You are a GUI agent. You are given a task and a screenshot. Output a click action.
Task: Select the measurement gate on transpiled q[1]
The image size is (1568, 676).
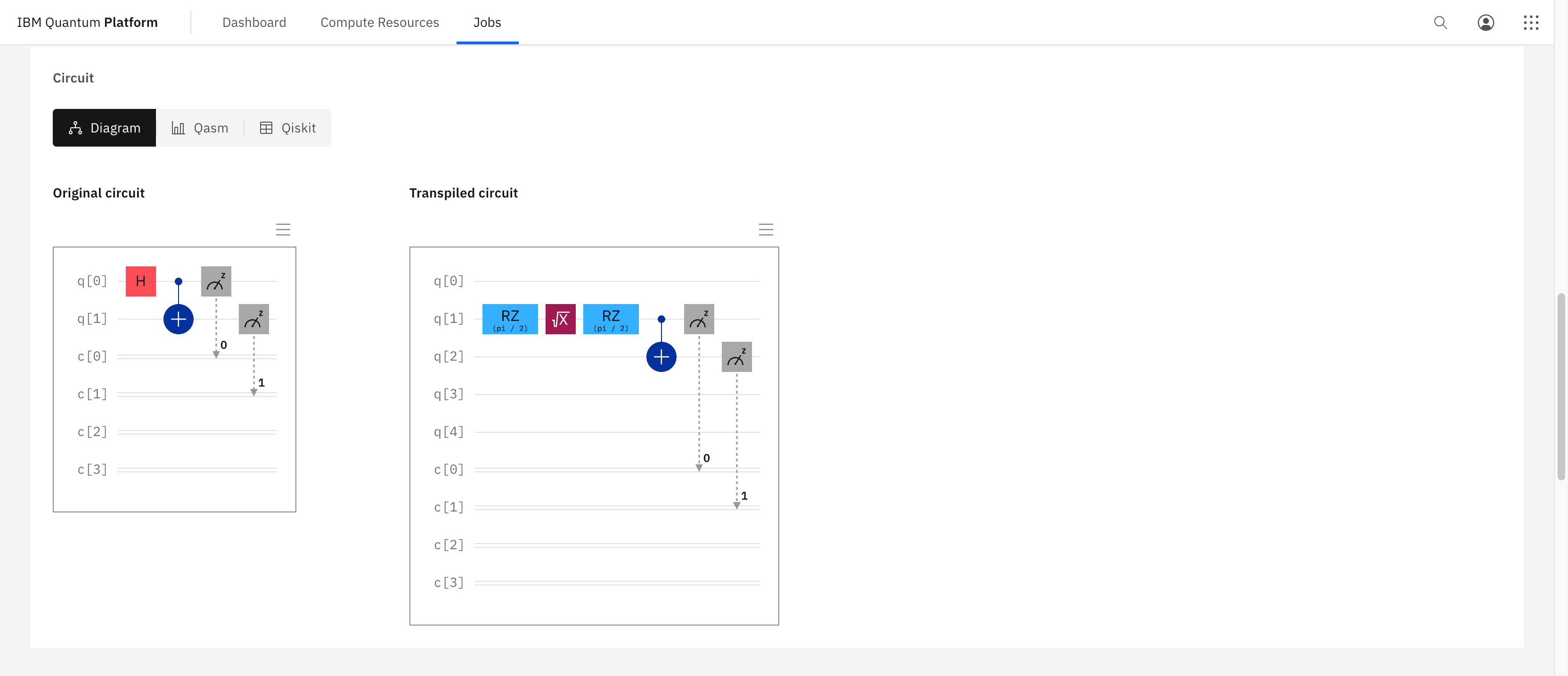click(x=699, y=319)
